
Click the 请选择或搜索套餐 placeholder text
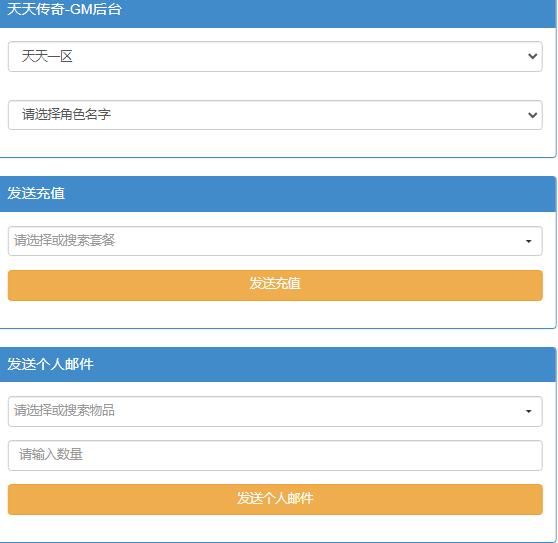64,240
